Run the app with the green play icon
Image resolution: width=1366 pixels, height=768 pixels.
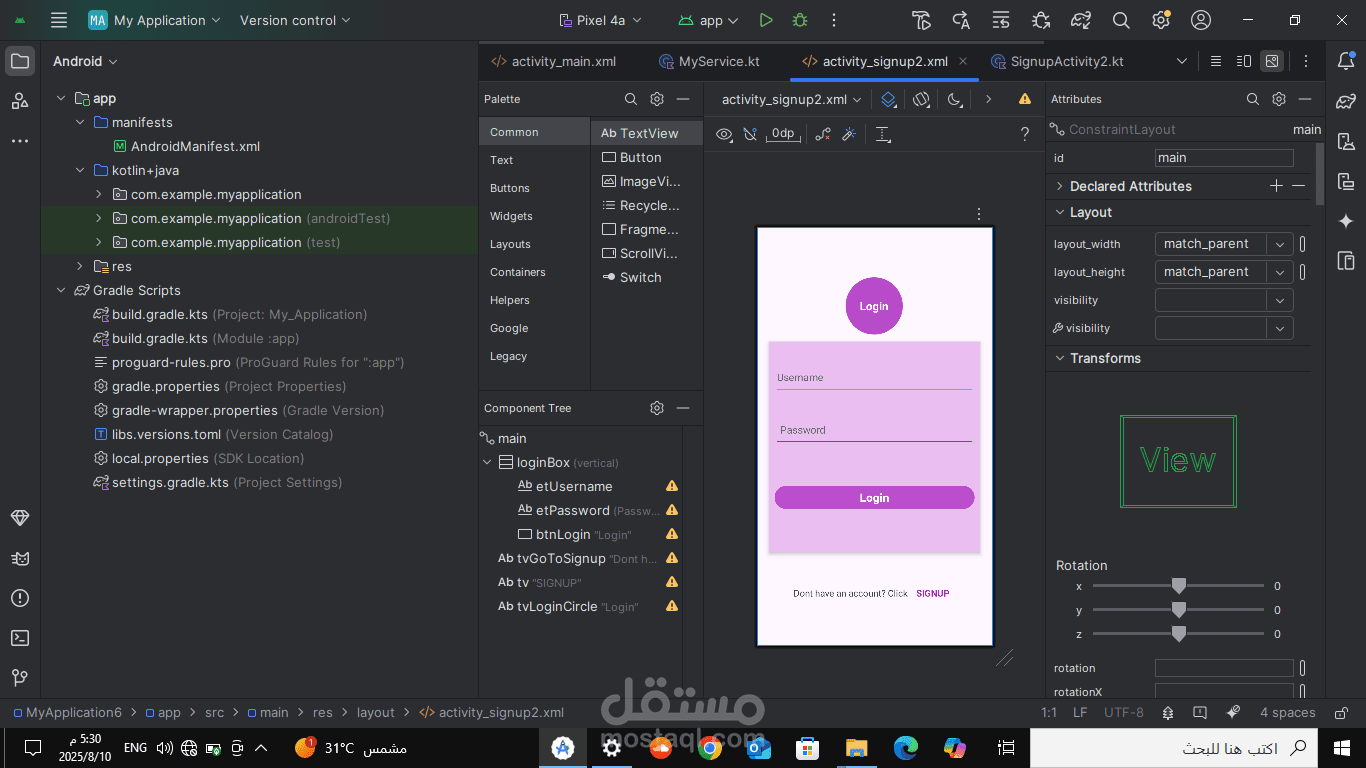pyautogui.click(x=766, y=20)
